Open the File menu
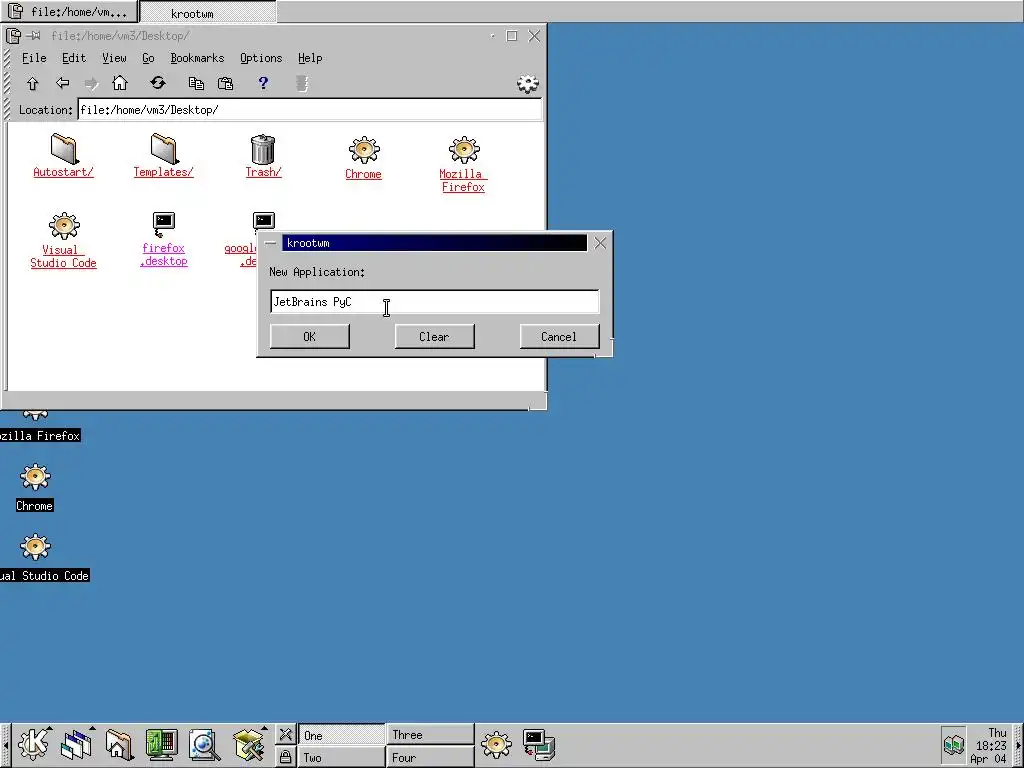 34,58
